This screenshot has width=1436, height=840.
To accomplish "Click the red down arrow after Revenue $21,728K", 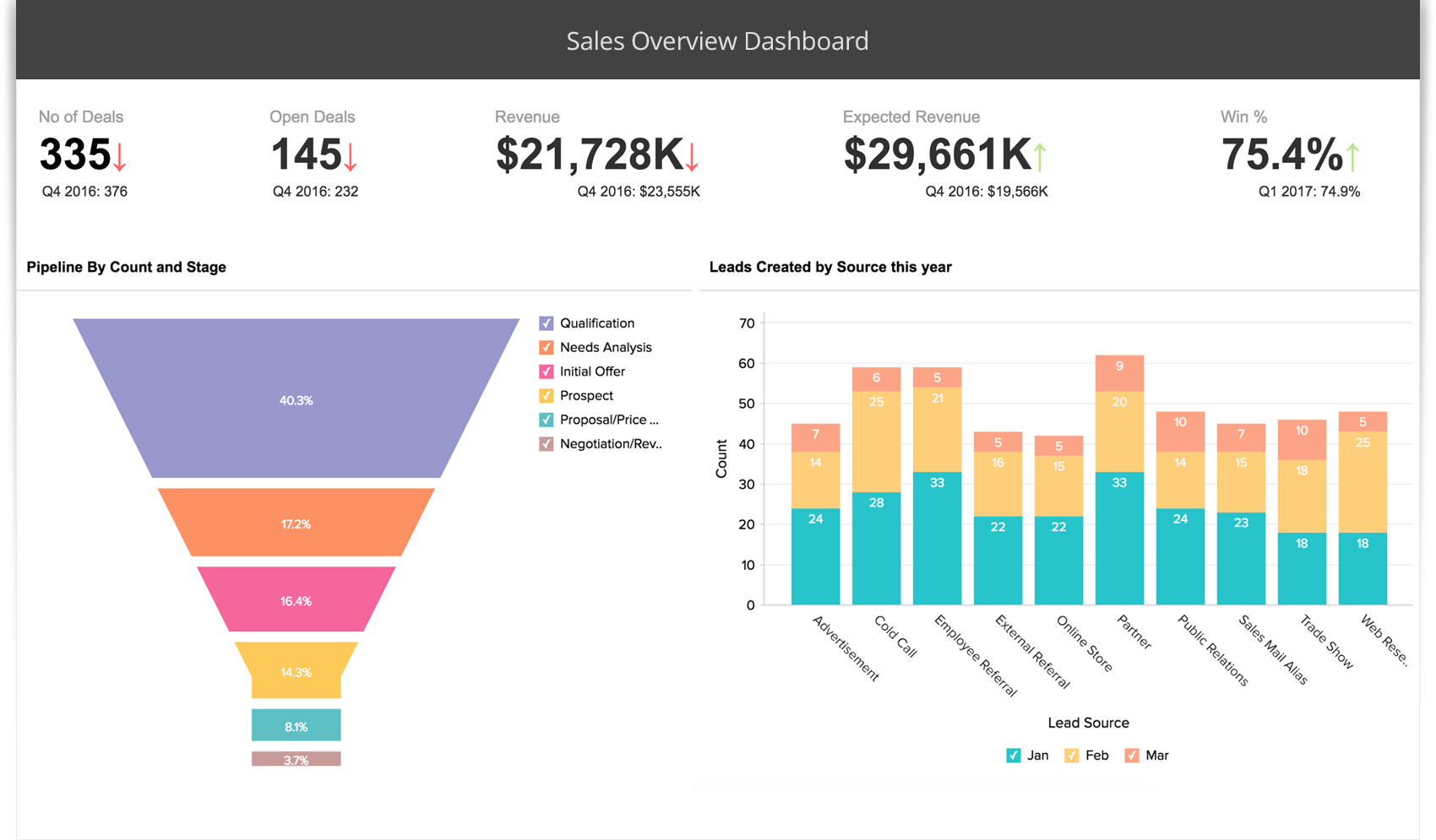I will coord(692,157).
